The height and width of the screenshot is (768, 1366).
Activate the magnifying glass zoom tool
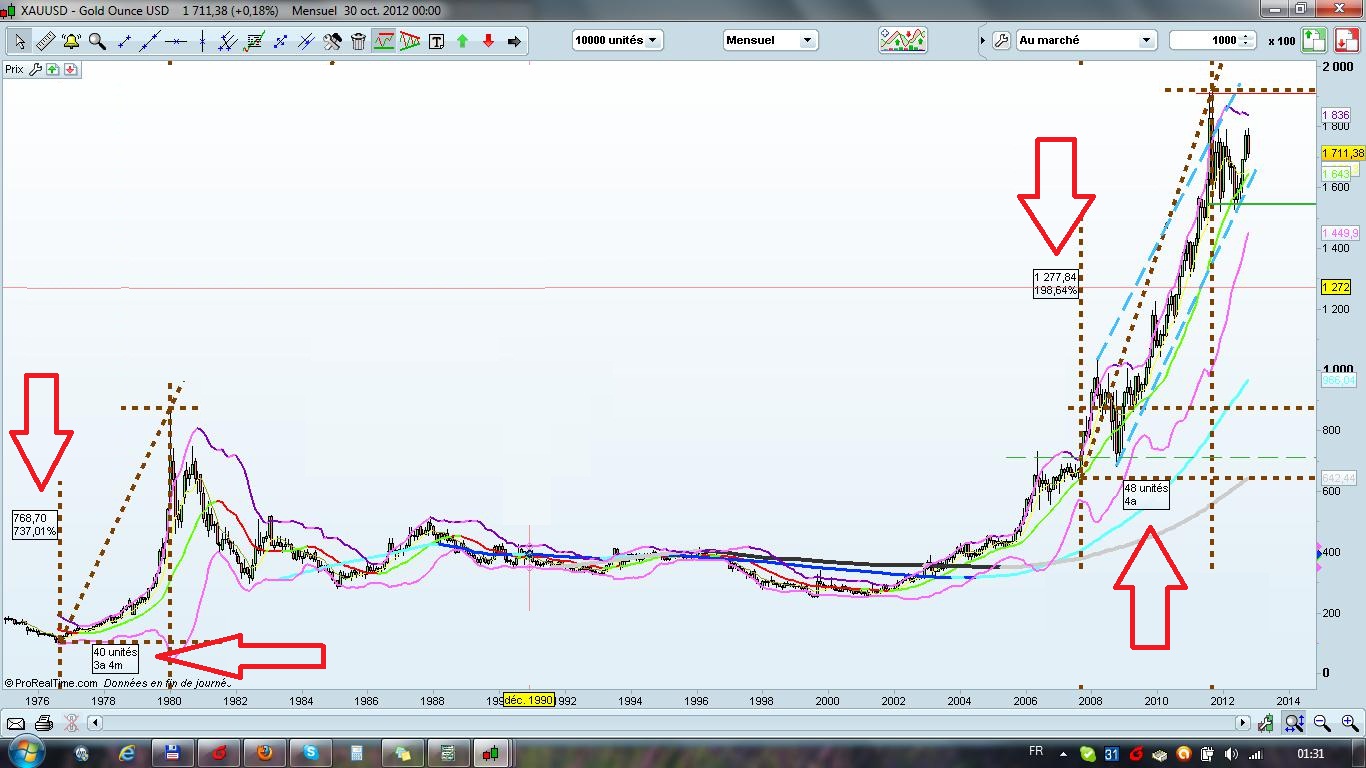click(x=97, y=41)
